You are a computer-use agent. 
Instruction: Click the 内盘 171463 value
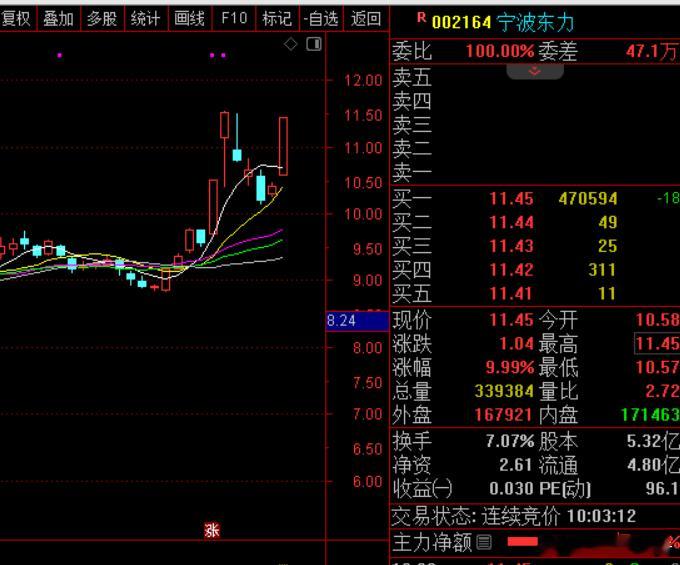click(650, 415)
